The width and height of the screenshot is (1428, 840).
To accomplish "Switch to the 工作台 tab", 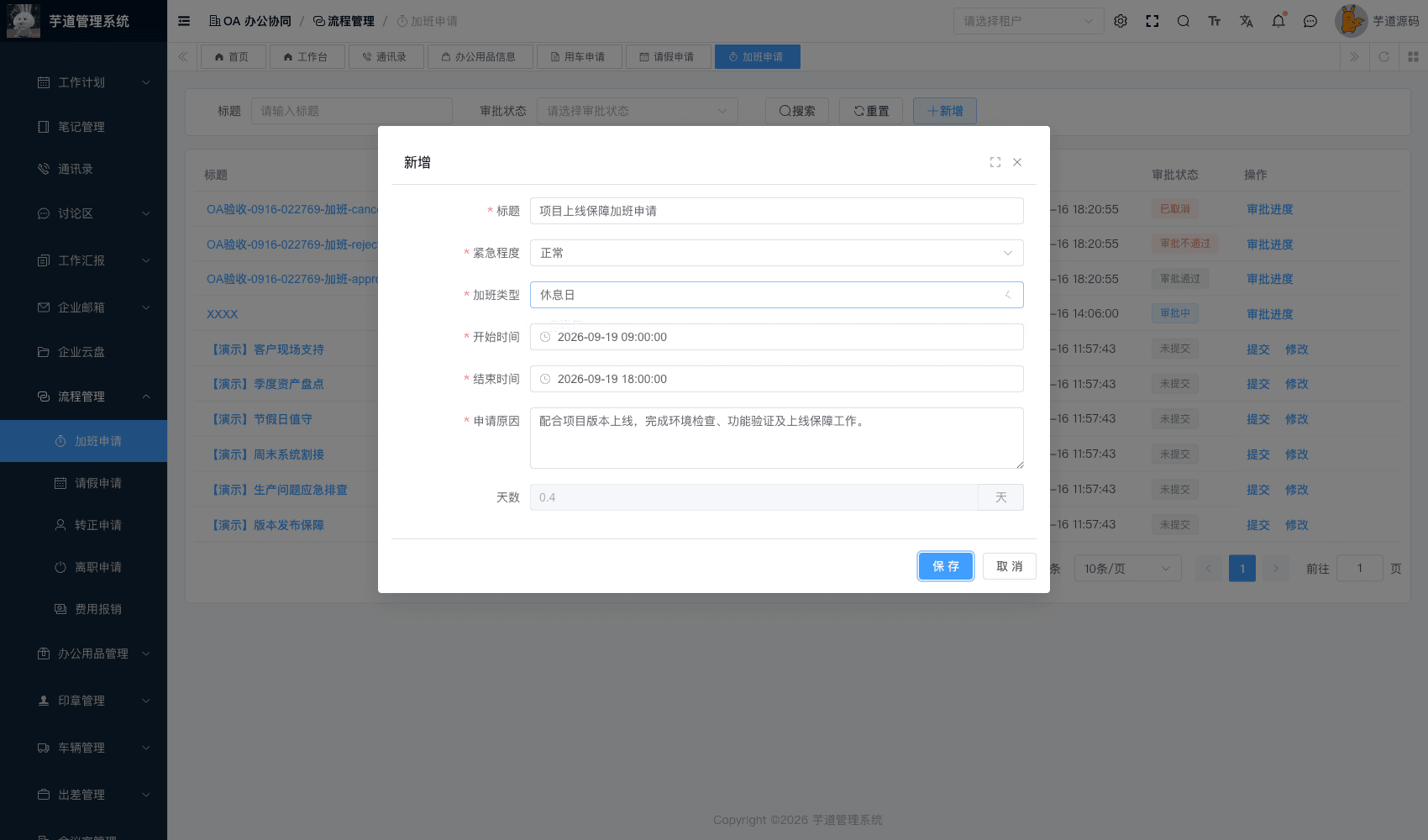I will click(306, 57).
